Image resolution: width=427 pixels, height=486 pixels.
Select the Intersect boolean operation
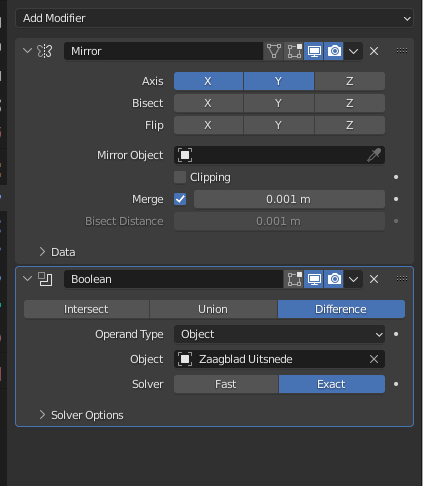pyautogui.click(x=86, y=309)
